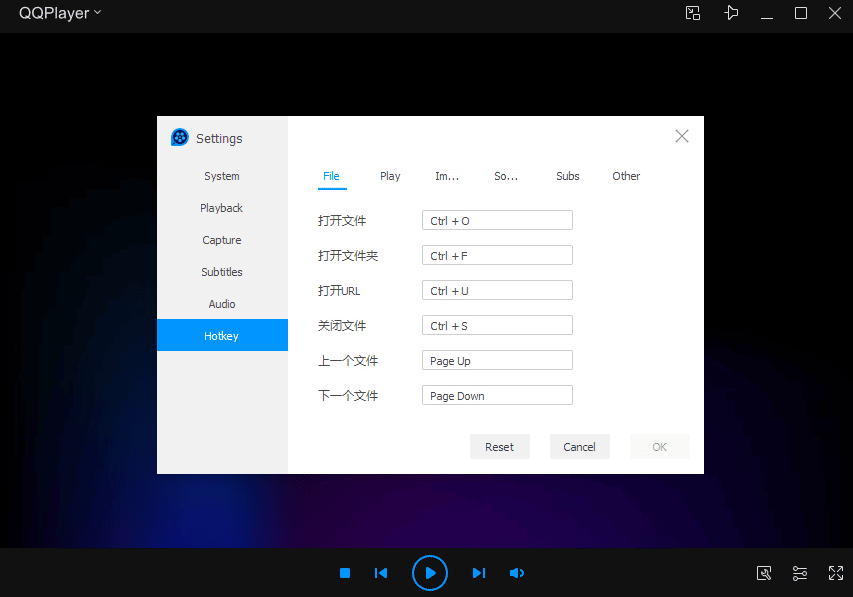Stop playback with the square button
The image size is (853, 597).
(345, 573)
